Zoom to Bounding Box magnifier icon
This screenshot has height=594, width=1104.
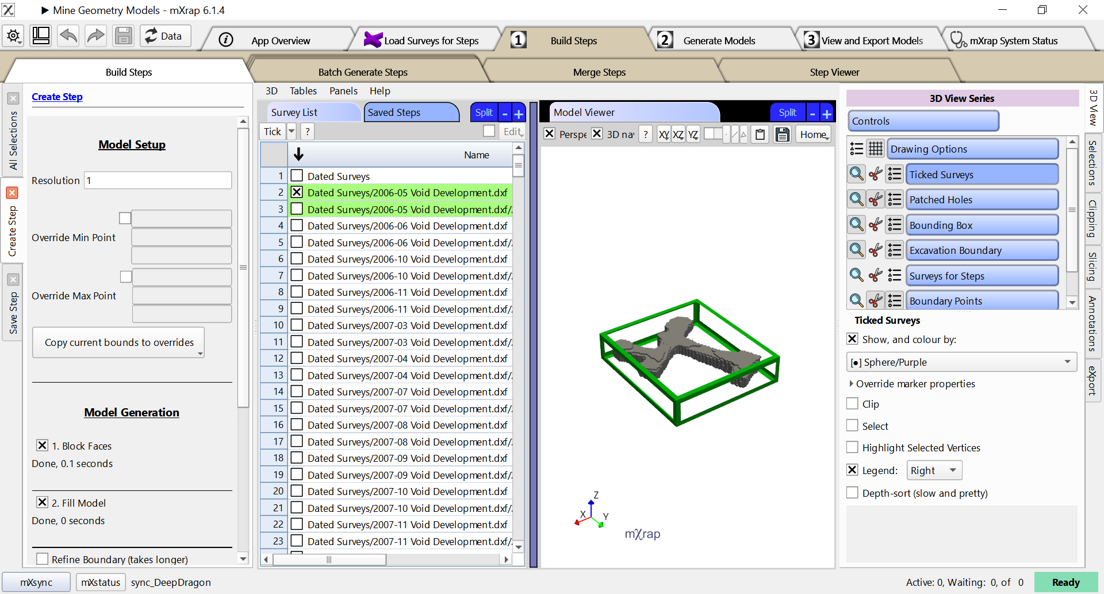pyautogui.click(x=856, y=225)
